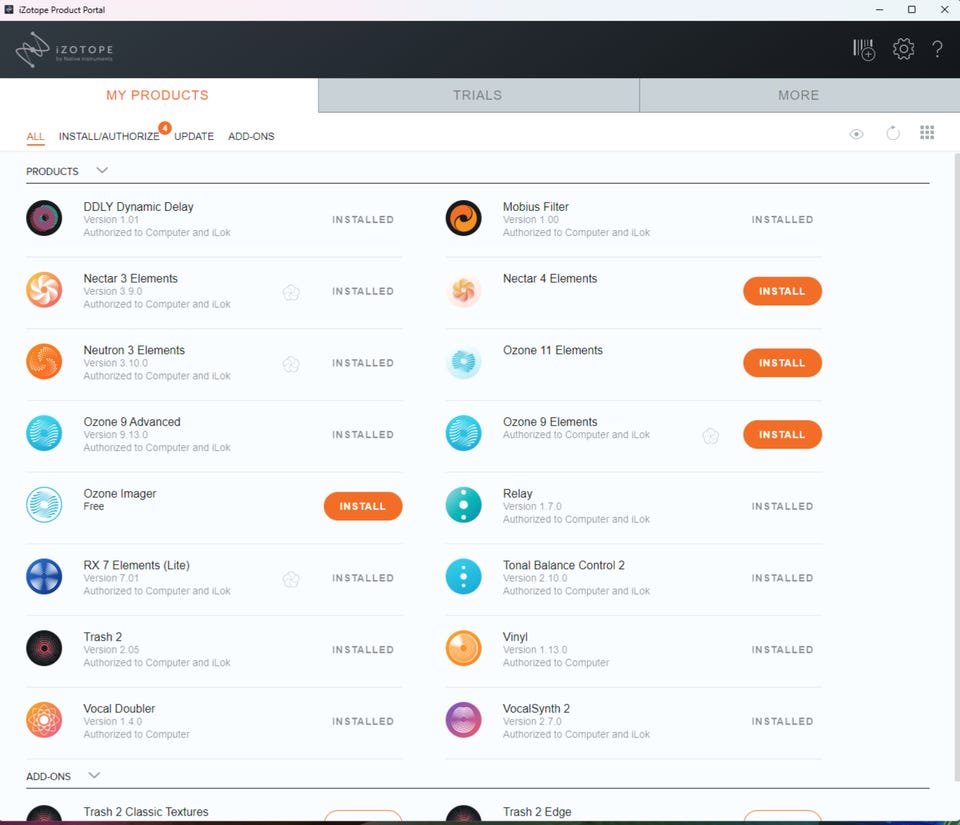The image size is (960, 825).
Task: Click the iZotope logo in header
Action: 64,50
